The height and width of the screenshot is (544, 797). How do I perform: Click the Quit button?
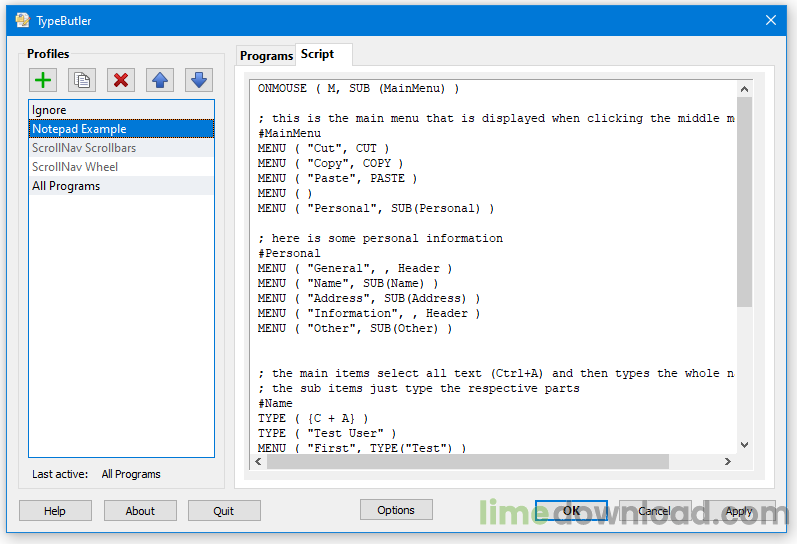(x=224, y=511)
